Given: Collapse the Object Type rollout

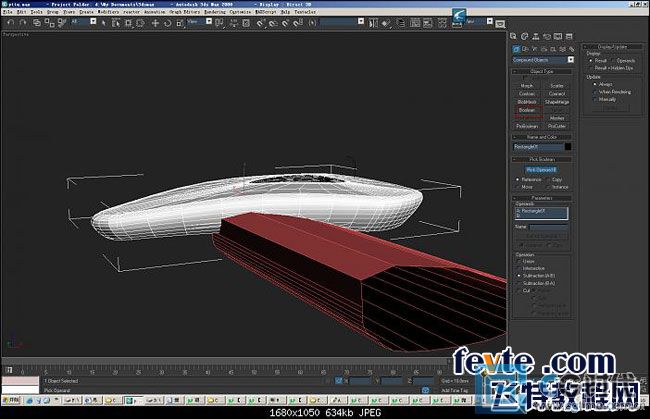Looking at the screenshot, I should click(542, 71).
